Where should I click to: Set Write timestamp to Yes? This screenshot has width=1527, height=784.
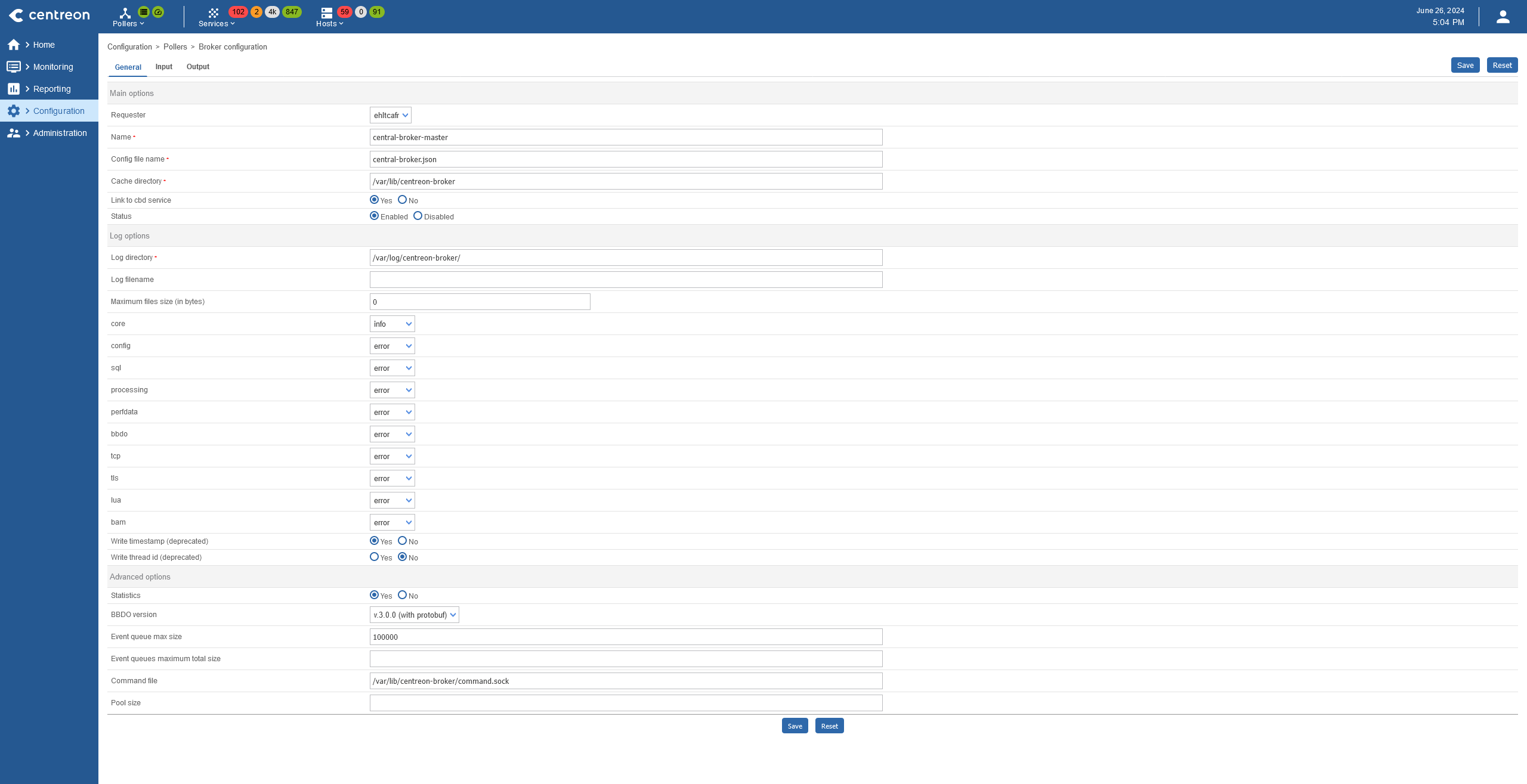coord(374,541)
